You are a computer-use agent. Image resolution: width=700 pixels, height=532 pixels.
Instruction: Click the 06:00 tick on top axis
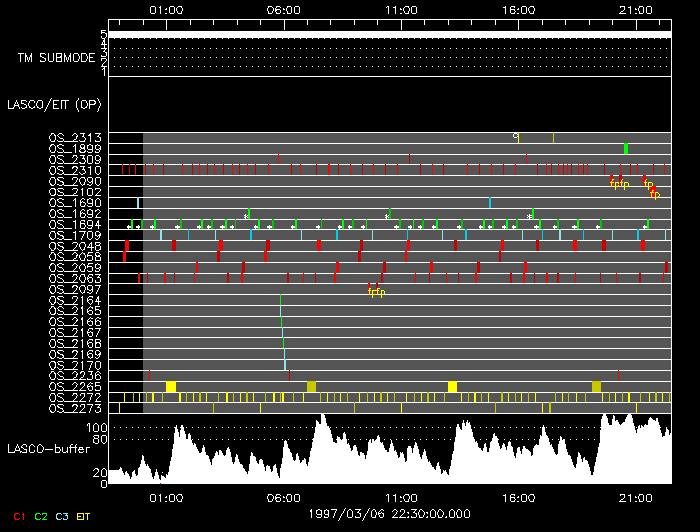pyautogui.click(x=285, y=9)
